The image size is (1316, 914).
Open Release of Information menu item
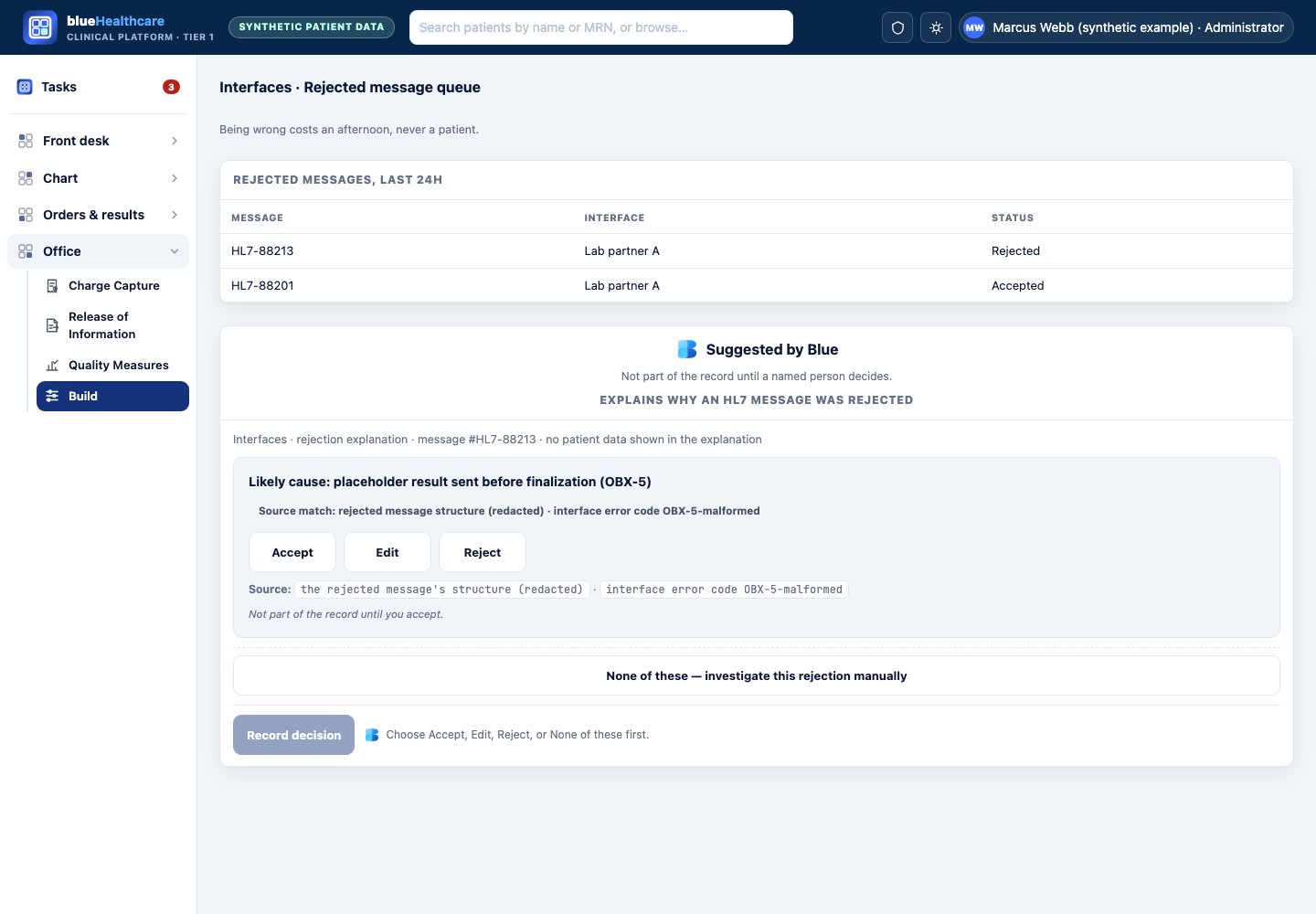coord(112,325)
